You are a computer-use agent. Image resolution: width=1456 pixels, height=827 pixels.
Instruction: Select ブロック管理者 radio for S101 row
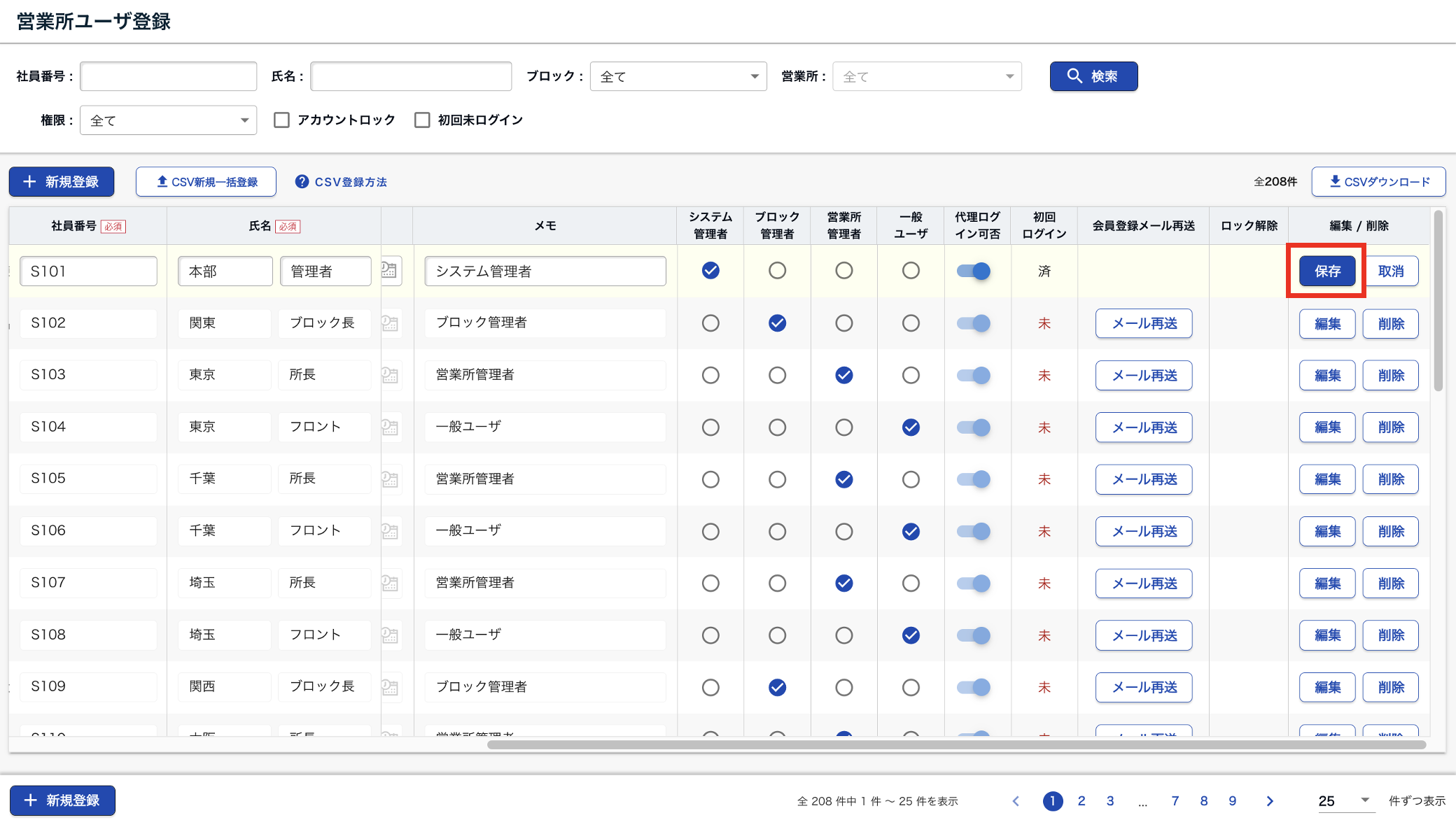[x=777, y=271]
